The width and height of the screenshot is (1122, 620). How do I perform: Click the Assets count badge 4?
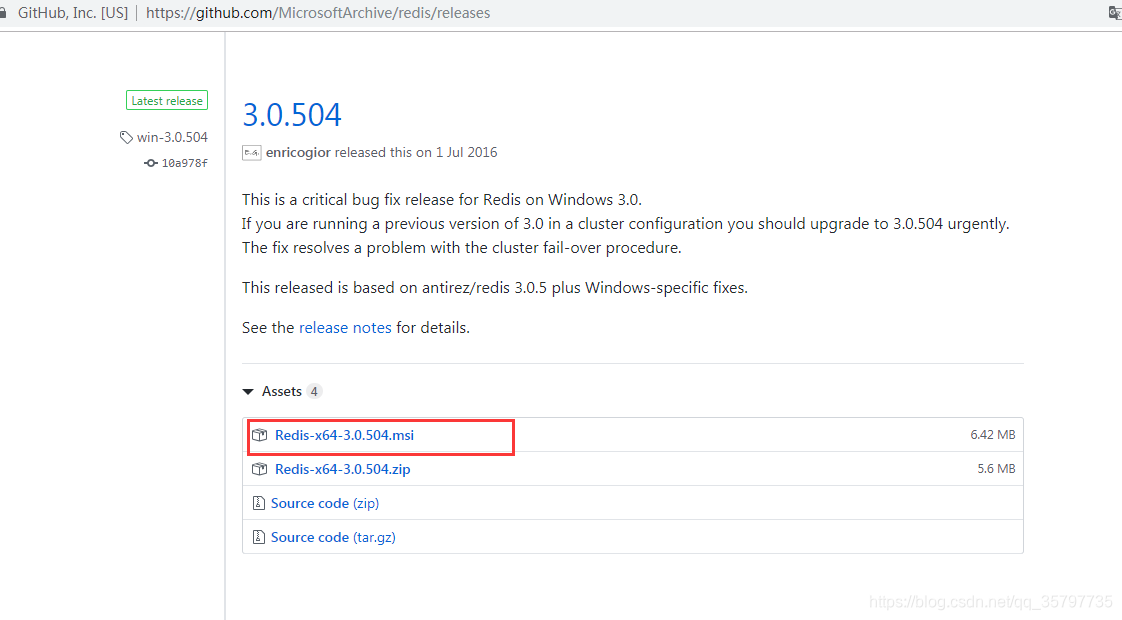(314, 392)
